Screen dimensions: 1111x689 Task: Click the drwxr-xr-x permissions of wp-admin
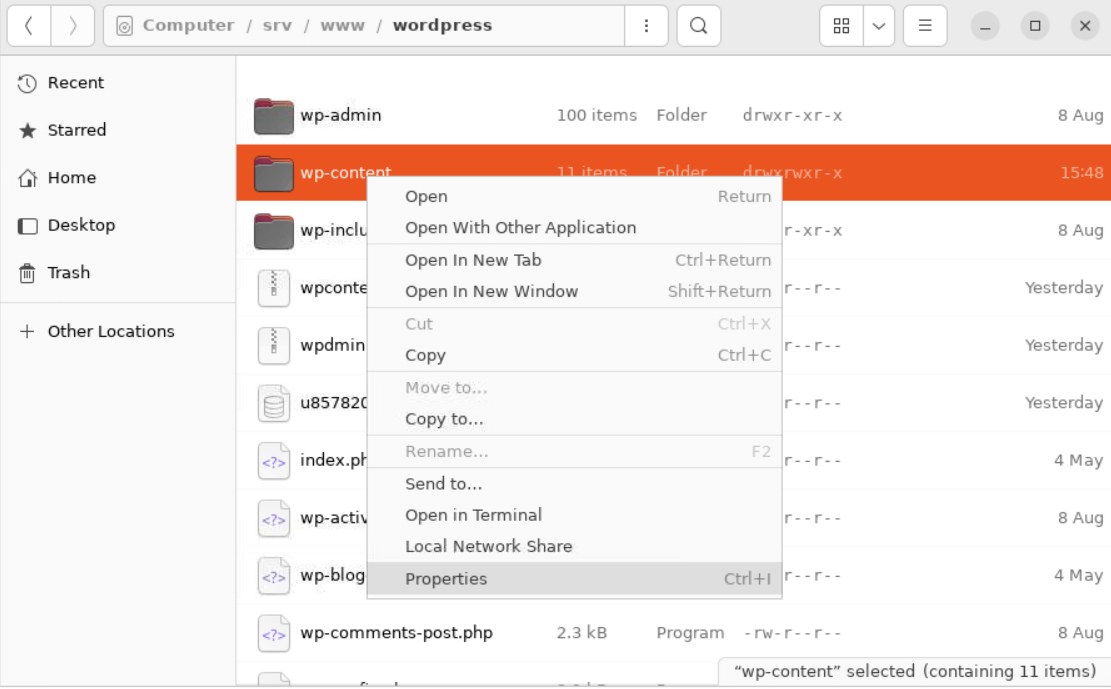(792, 116)
